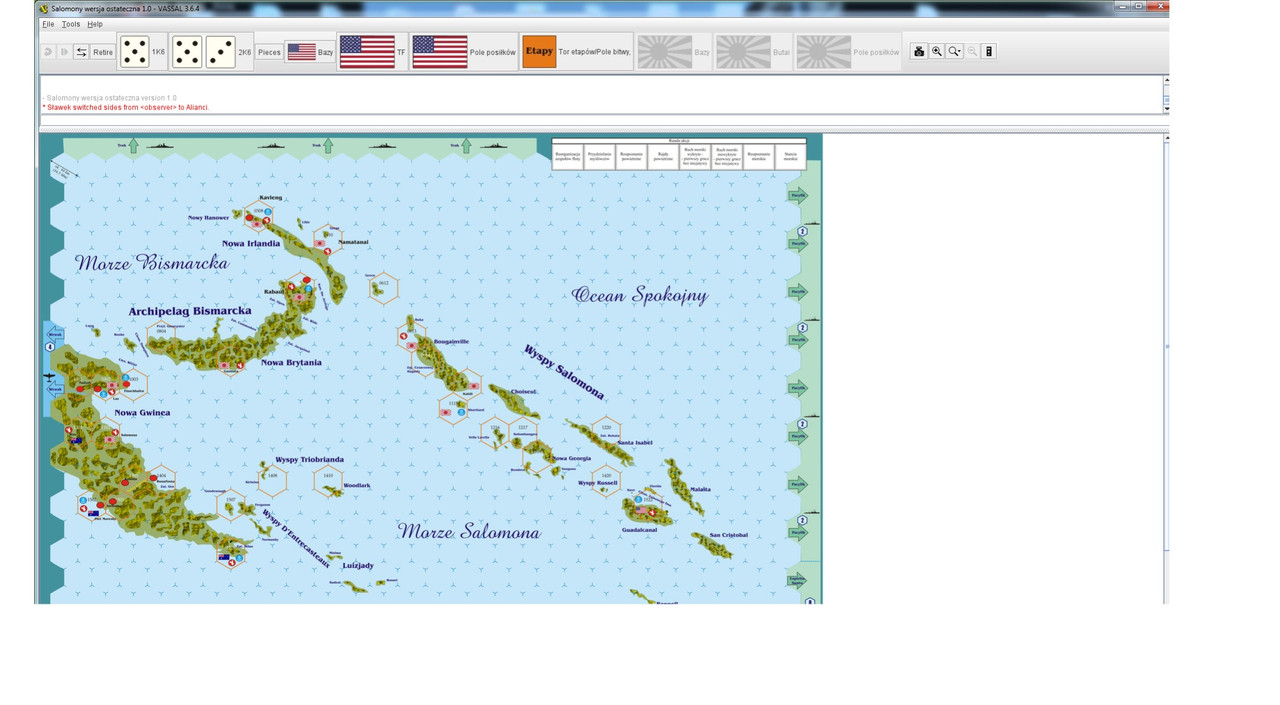Open the File menu
Screen dimensions: 1280x705
pyautogui.click(x=48, y=24)
